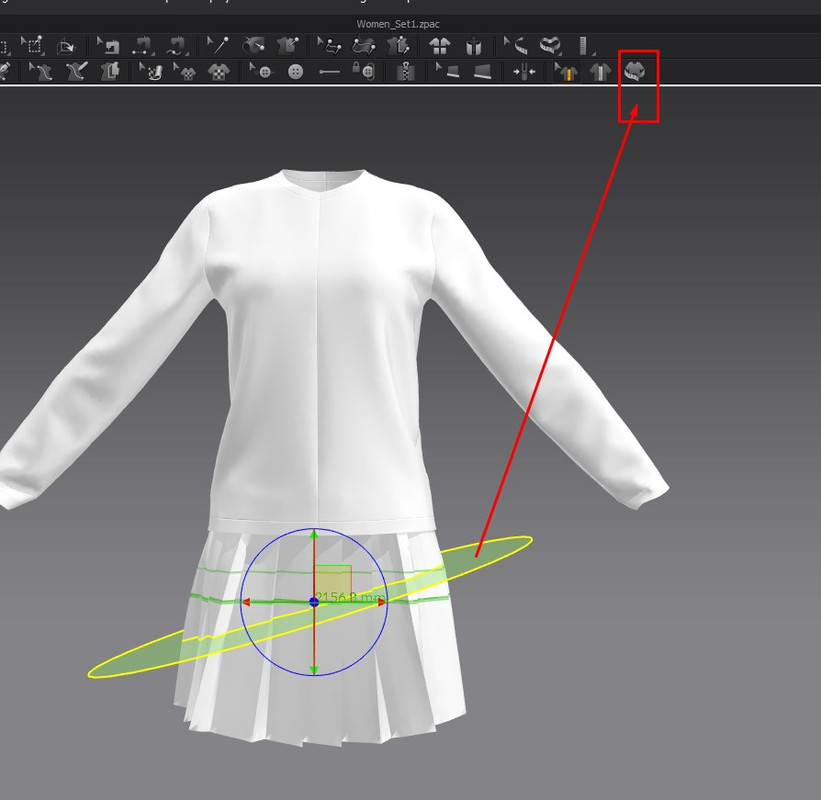Click the 2156.8 mm measurement label
The height and width of the screenshot is (800, 821).
351,597
